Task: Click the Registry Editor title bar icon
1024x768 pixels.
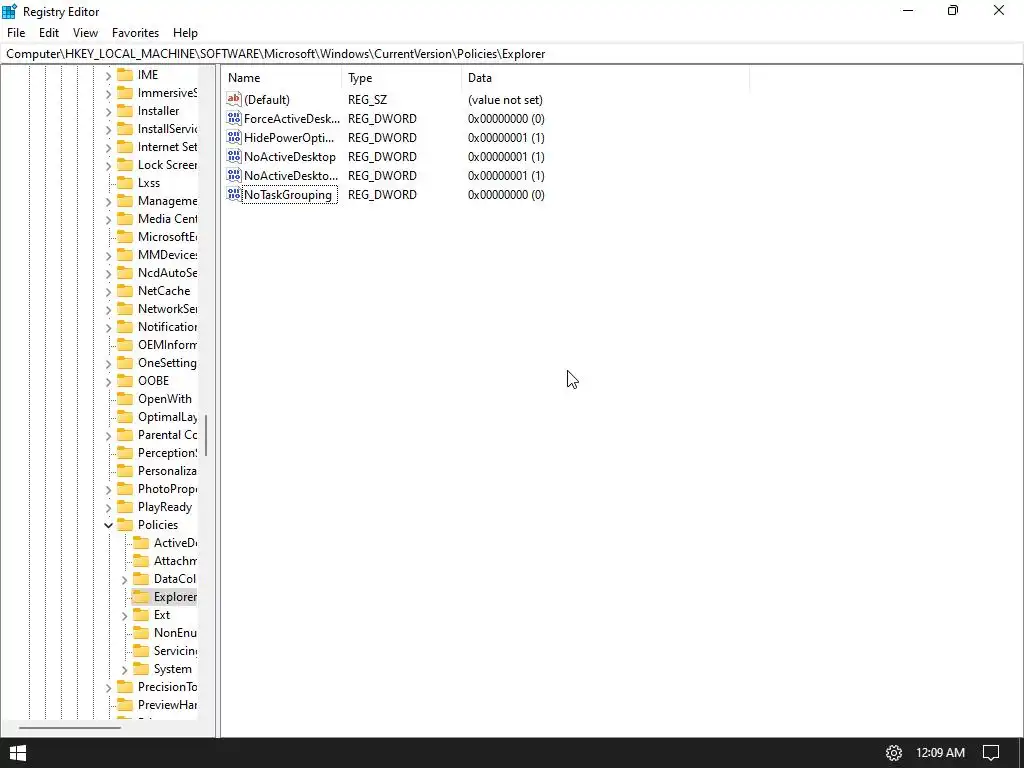Action: click(x=10, y=11)
